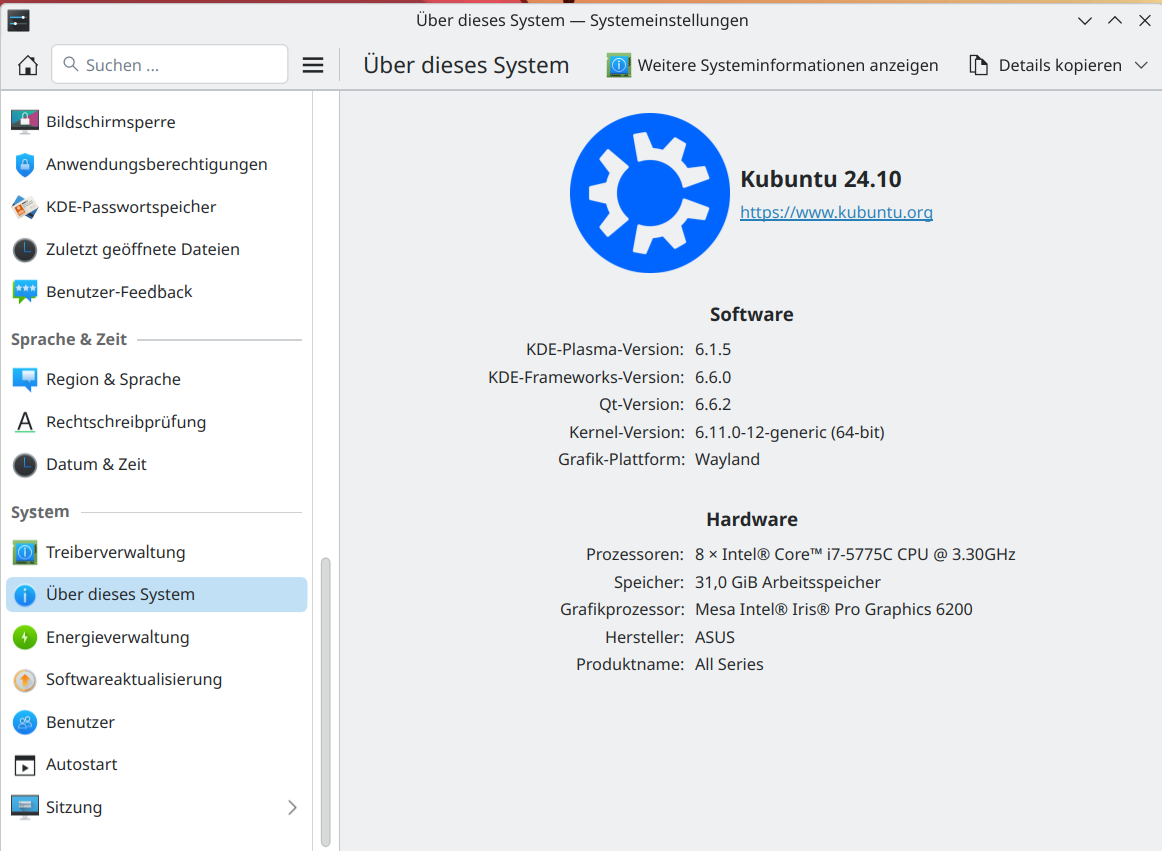Screen dimensions: 1162x851
Task: Select Über dieses System entry
Action: (x=156, y=595)
